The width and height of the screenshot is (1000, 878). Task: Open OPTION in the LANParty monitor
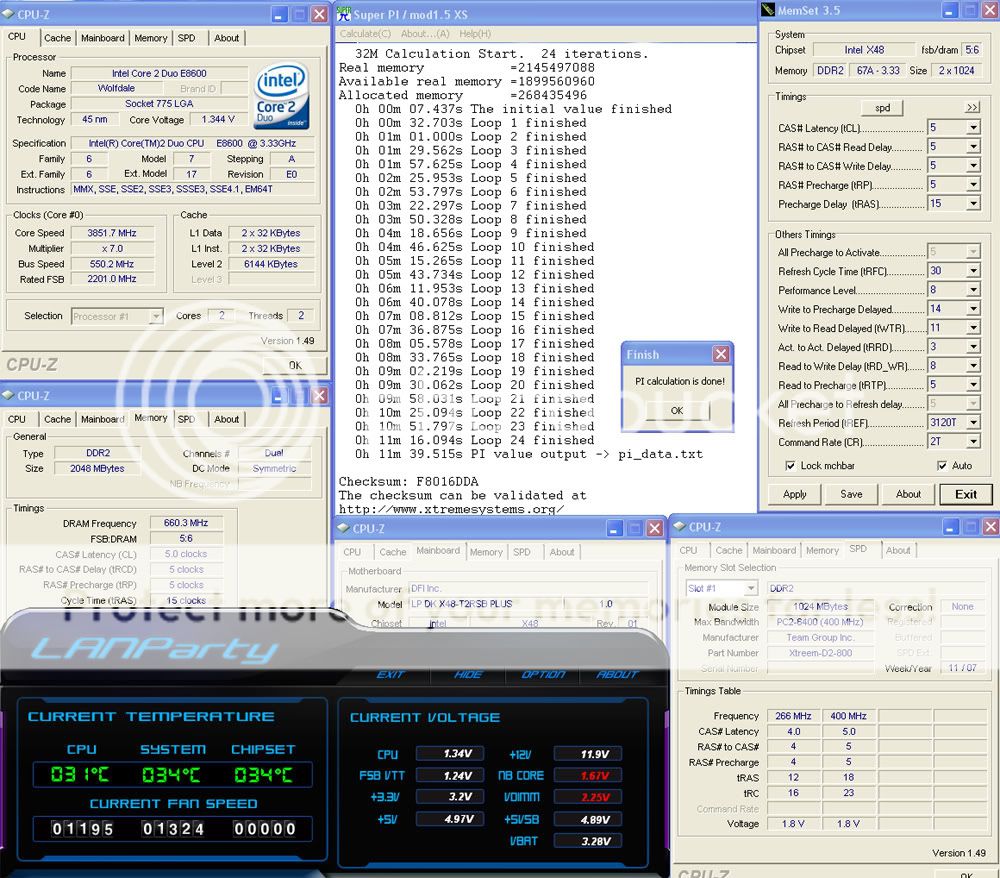pos(543,675)
